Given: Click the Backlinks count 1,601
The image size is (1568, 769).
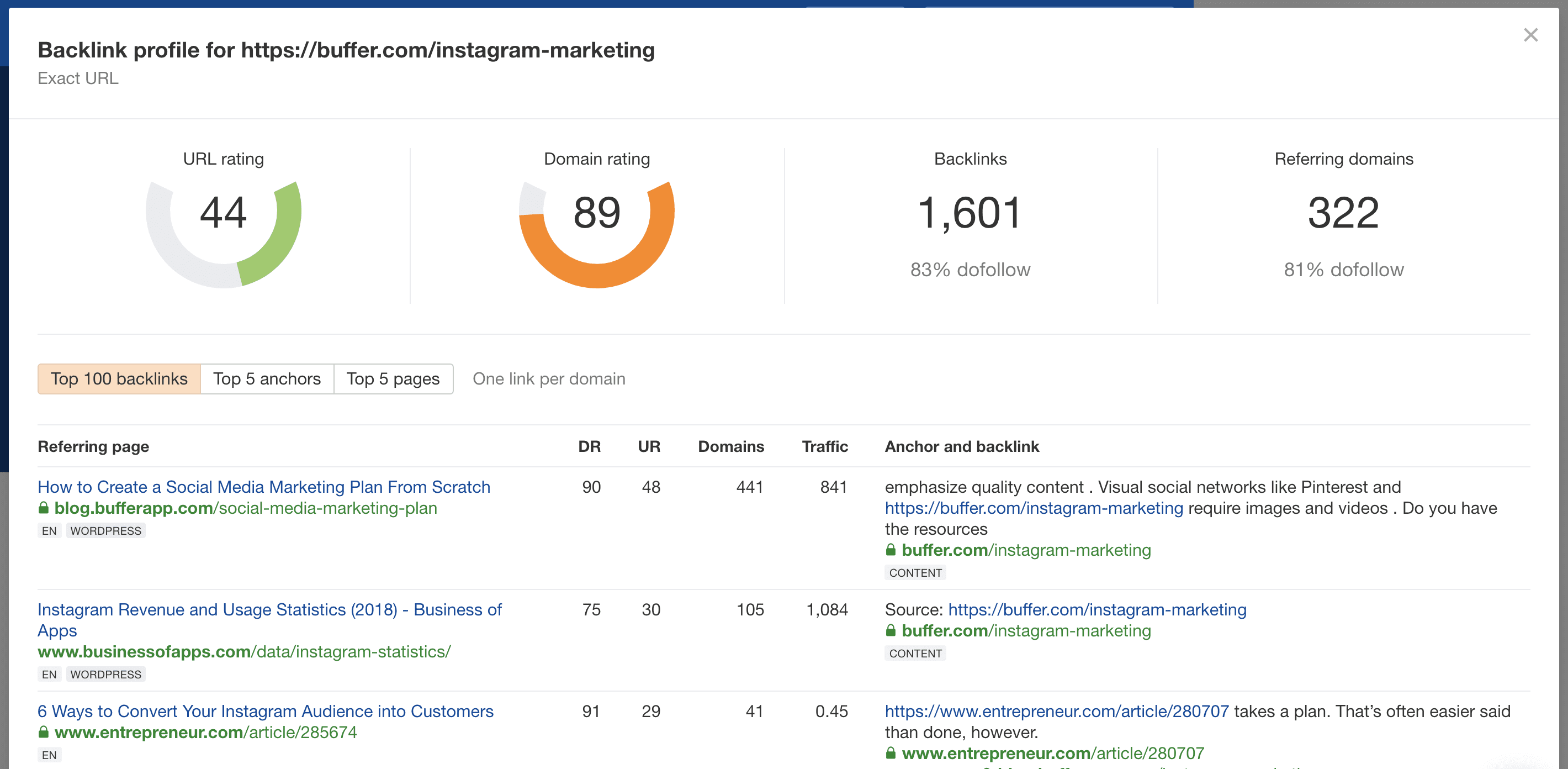Looking at the screenshot, I should click(x=970, y=213).
